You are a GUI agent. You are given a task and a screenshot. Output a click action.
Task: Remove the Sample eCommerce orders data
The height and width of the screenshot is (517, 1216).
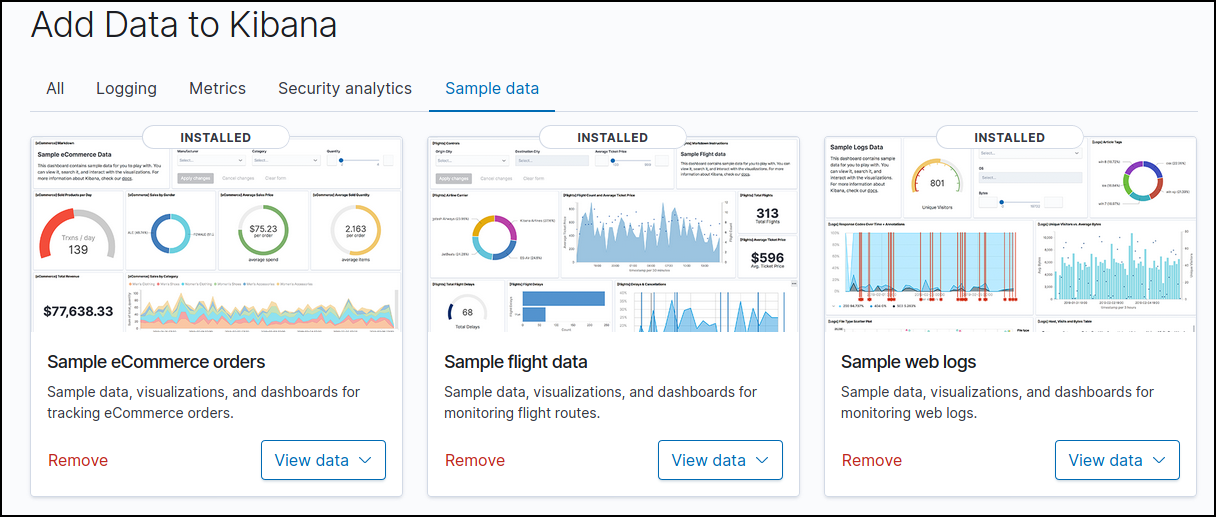coord(78,460)
